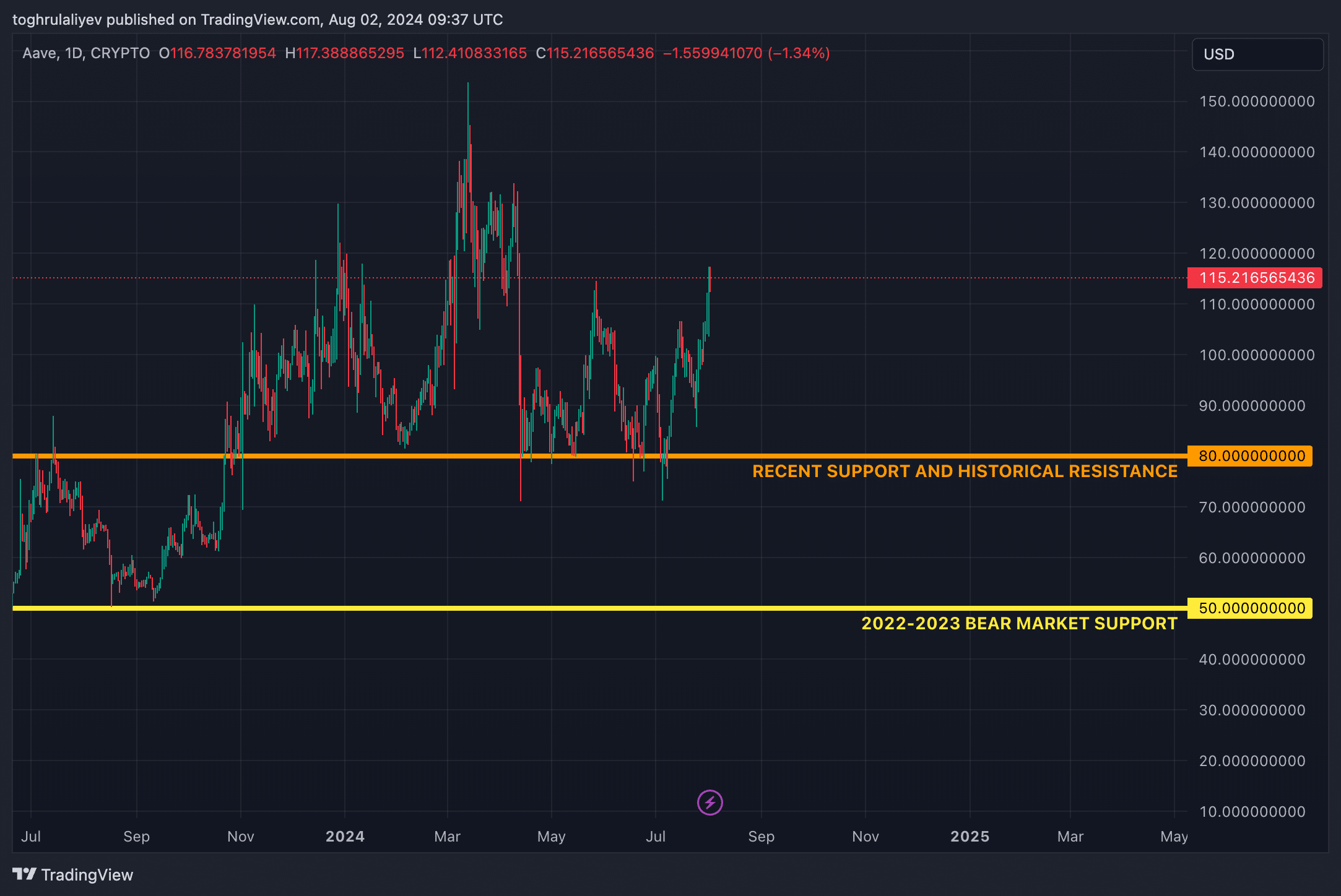1341x896 pixels.
Task: Click the 30.000000000 price axis label
Action: click(1252, 710)
